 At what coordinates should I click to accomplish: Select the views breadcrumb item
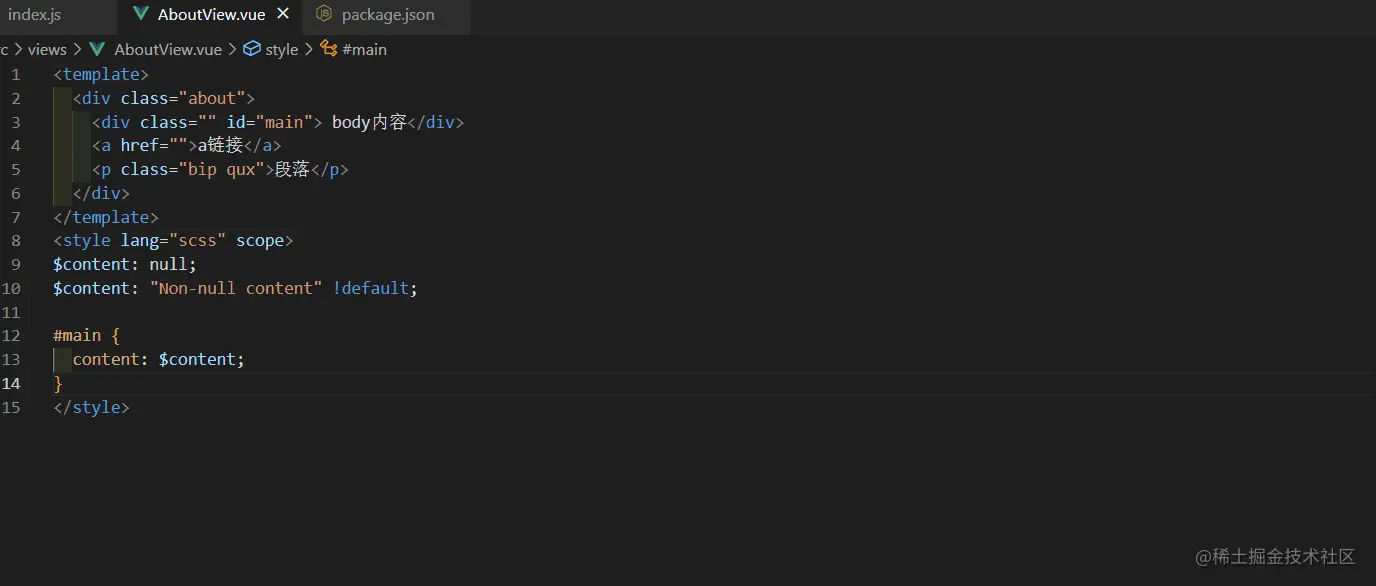pos(47,49)
